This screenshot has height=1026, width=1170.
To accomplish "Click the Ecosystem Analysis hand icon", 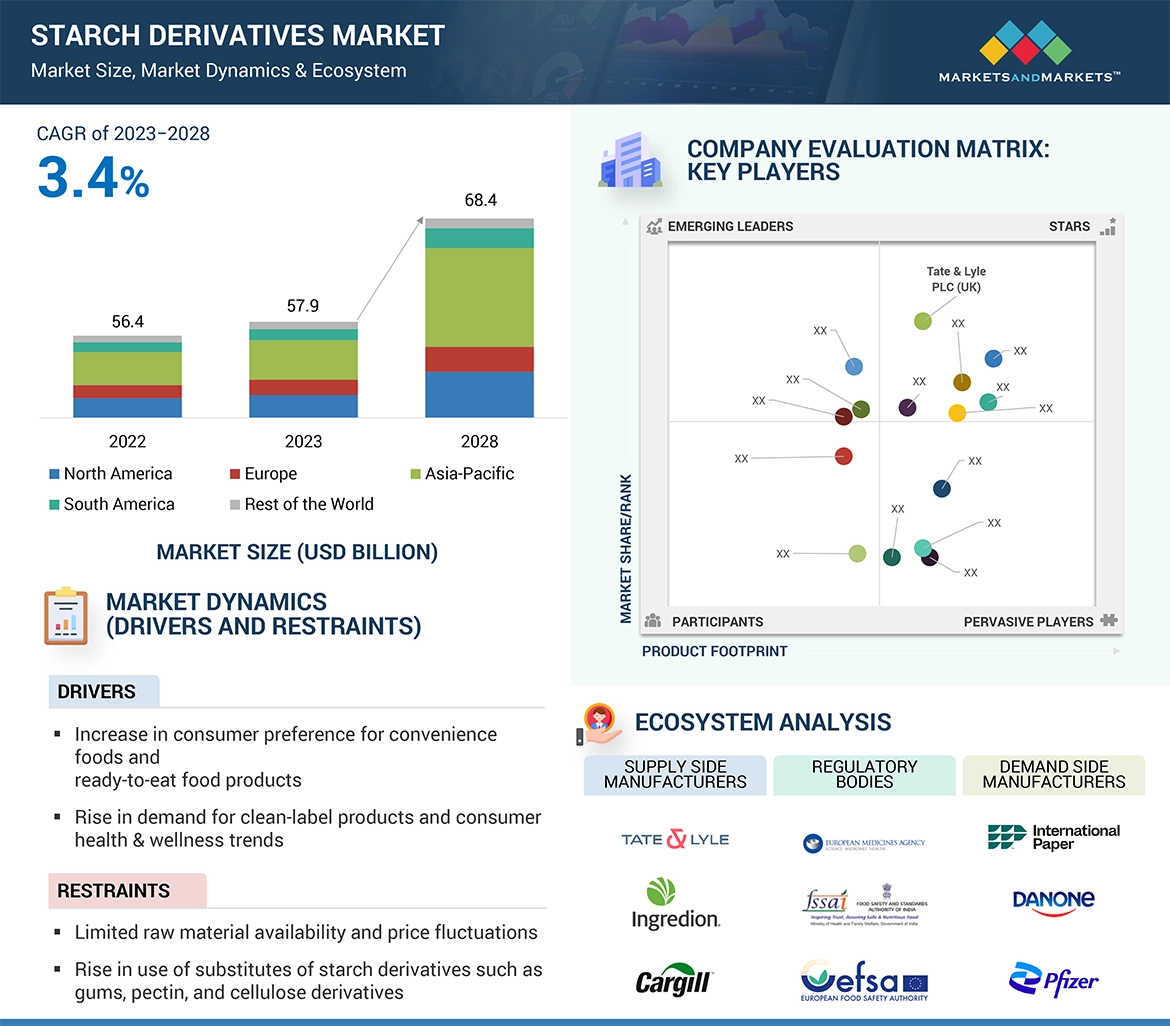I will click(601, 723).
